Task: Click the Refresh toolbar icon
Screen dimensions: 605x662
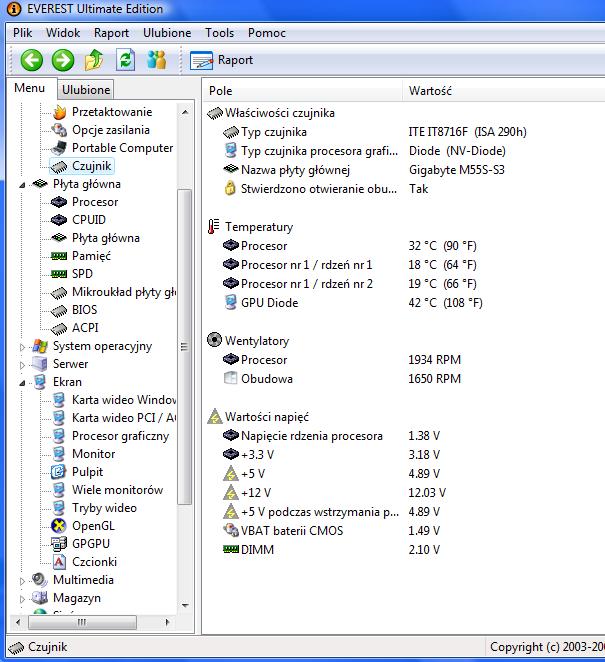Action: (125, 60)
